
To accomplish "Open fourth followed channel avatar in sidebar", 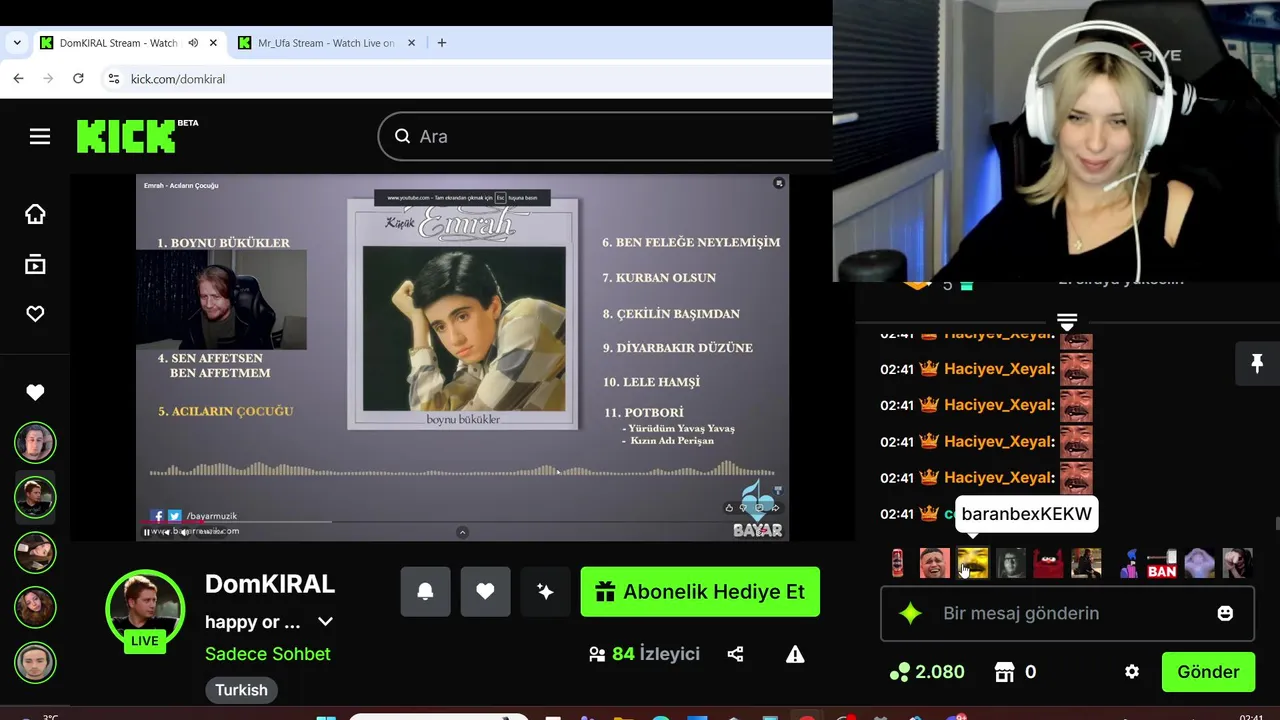I will point(35,606).
